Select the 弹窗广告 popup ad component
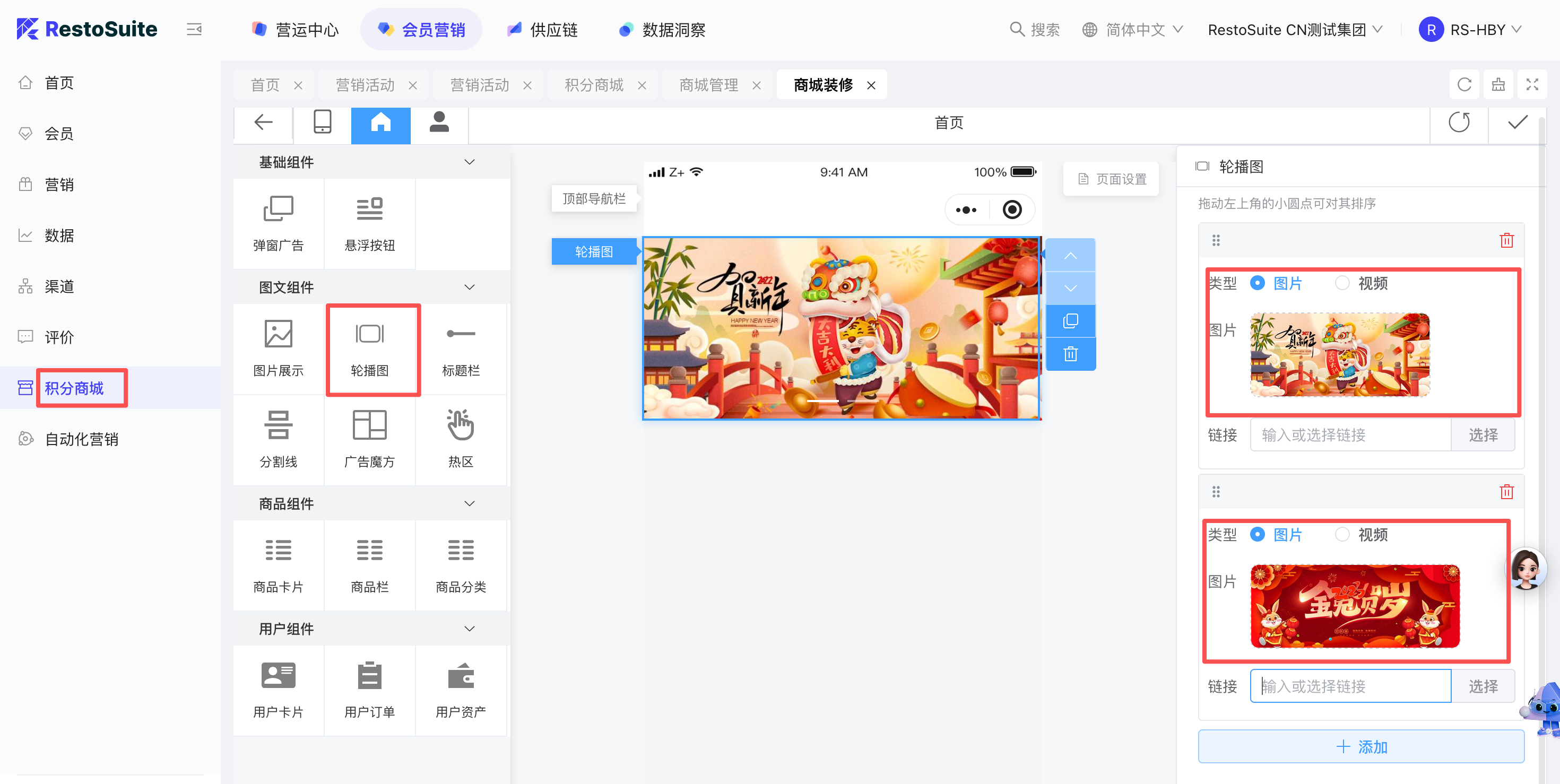This screenshot has width=1560, height=784. tap(278, 222)
